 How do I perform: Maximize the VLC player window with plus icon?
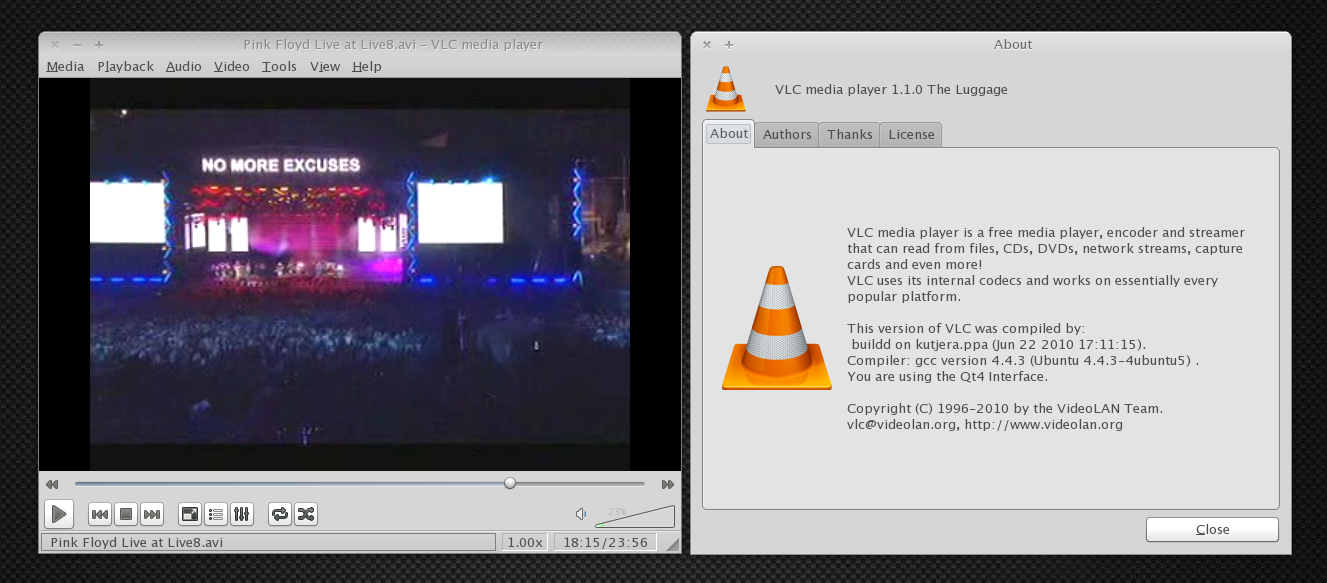[x=99, y=44]
